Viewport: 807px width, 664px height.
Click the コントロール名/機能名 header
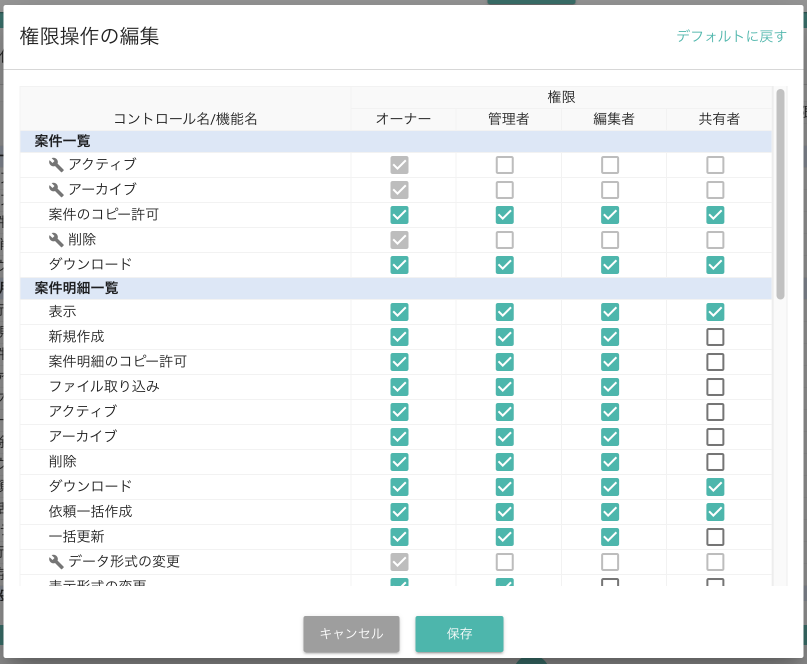point(185,119)
